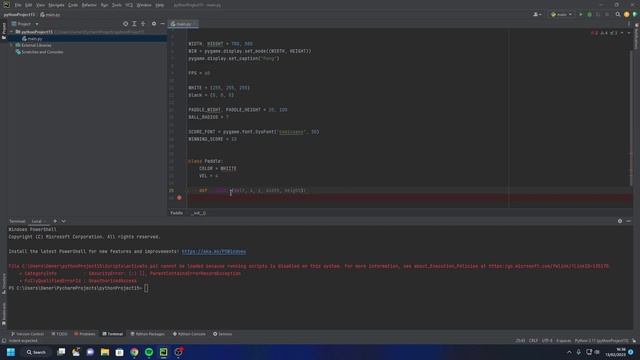Image resolution: width=640 pixels, height=360 pixels.
Task: Open the Tools menu
Action: [x=117, y=5]
